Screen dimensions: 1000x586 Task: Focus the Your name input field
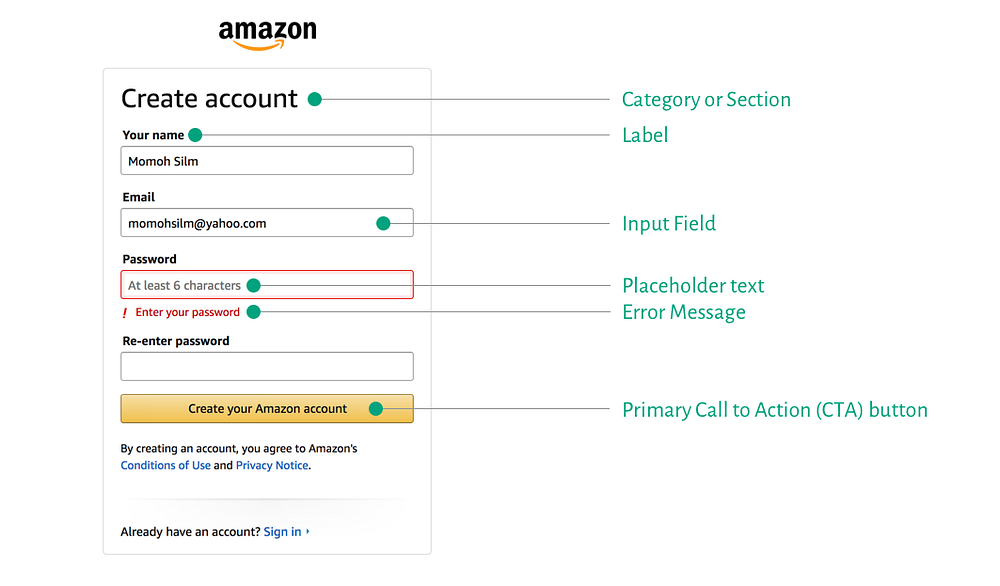(267, 161)
